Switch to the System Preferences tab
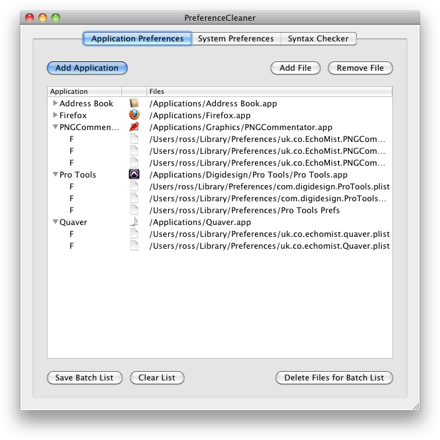Viewport: 440px width, 440px height. 236,39
